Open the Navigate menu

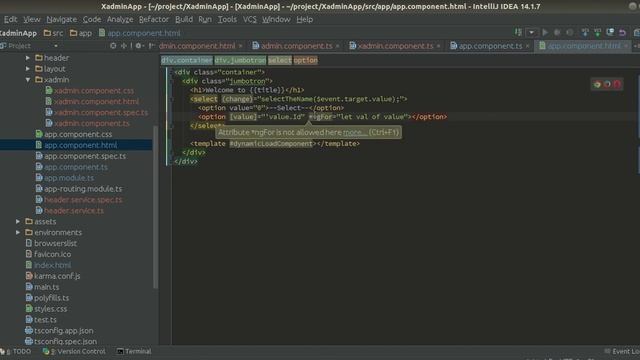click(61, 19)
